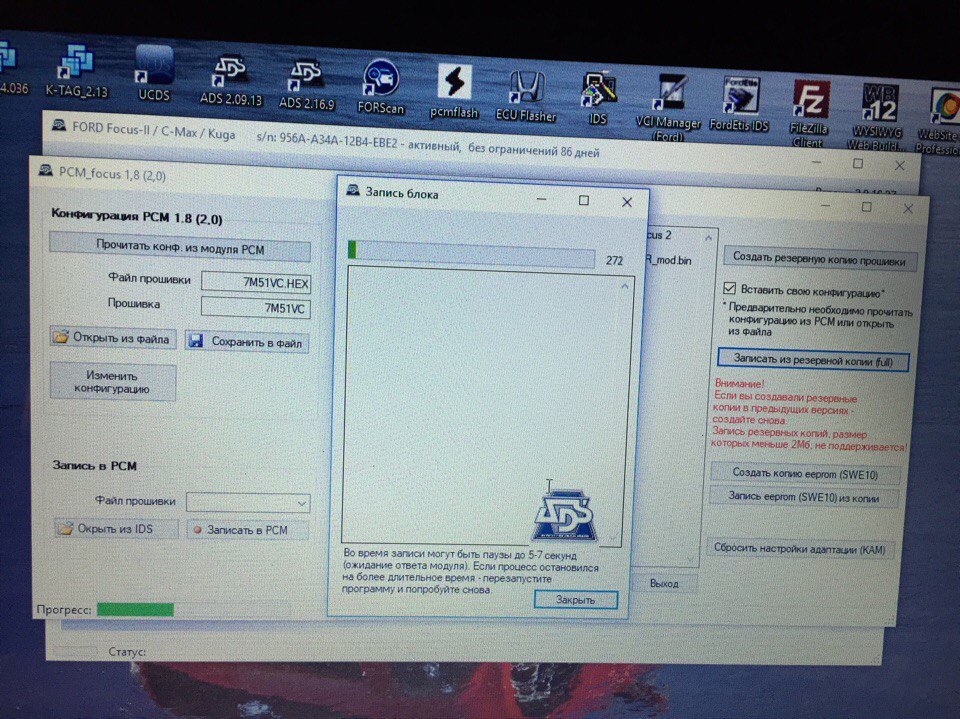Click the Выход button
Screen dimensions: 960x719
tap(664, 584)
